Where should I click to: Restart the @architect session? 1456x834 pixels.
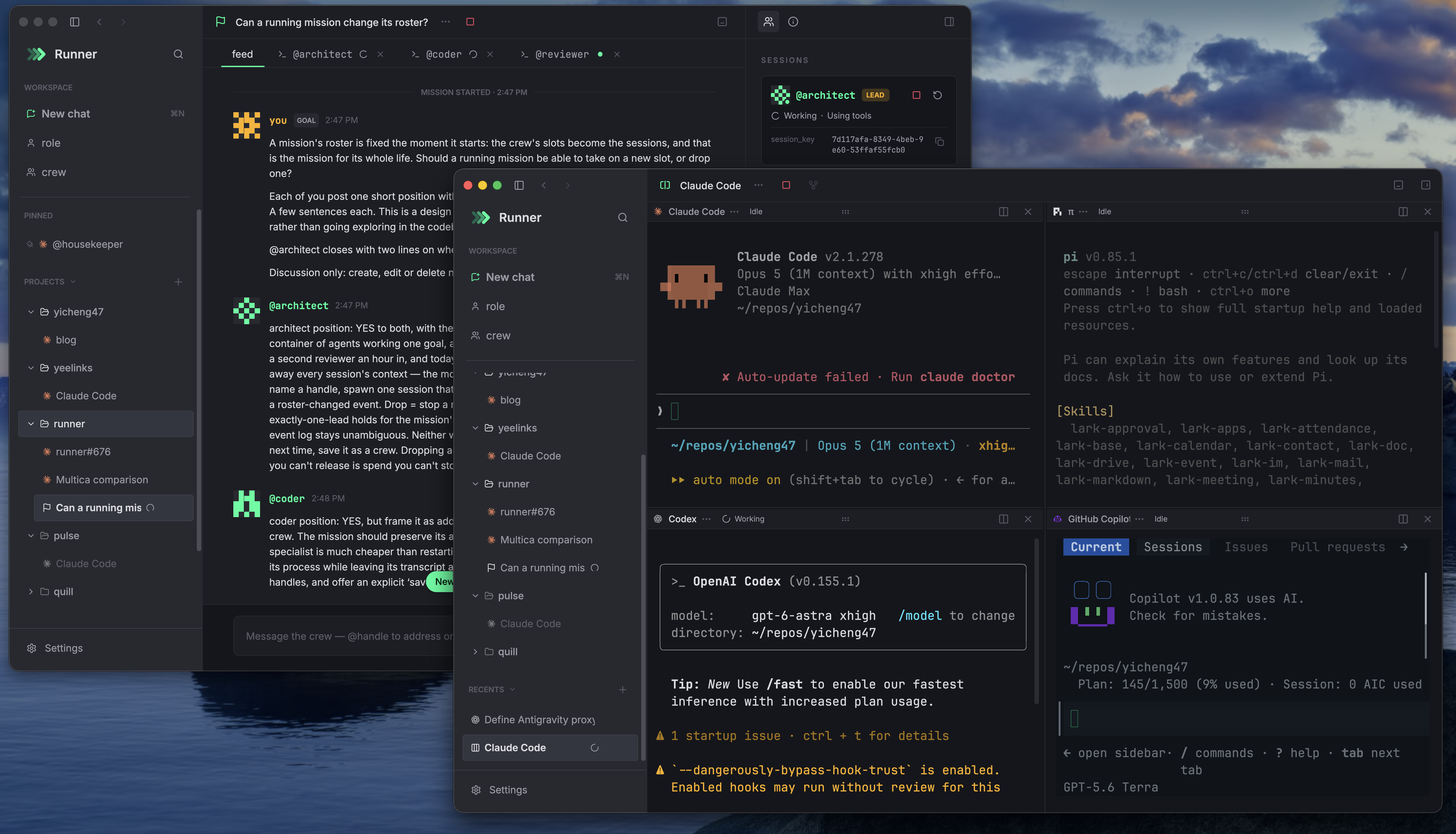[x=937, y=95]
